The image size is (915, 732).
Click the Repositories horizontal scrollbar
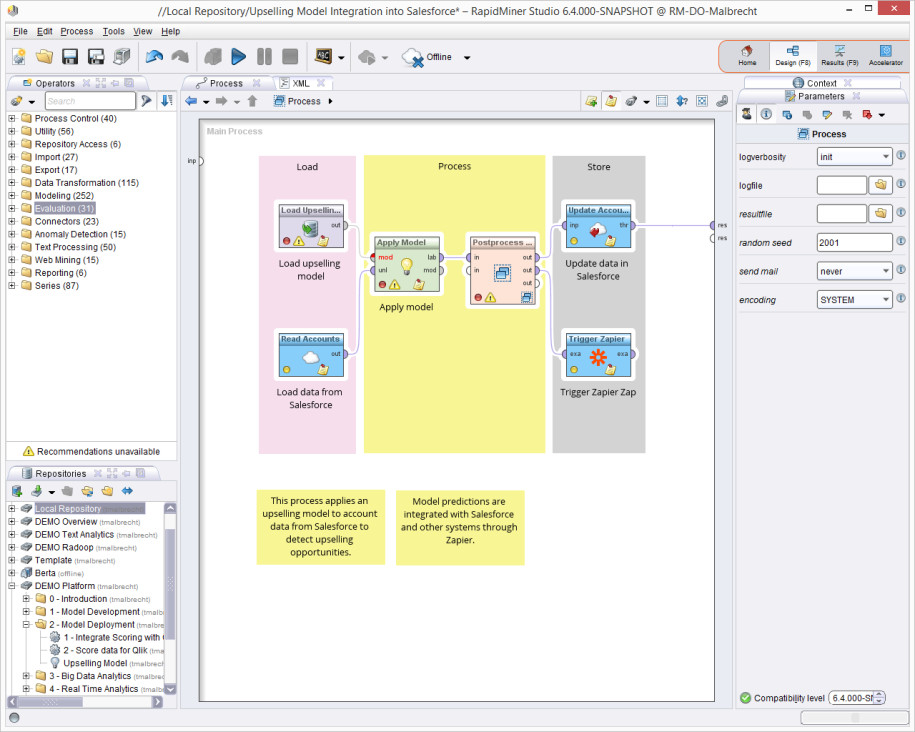[85, 702]
